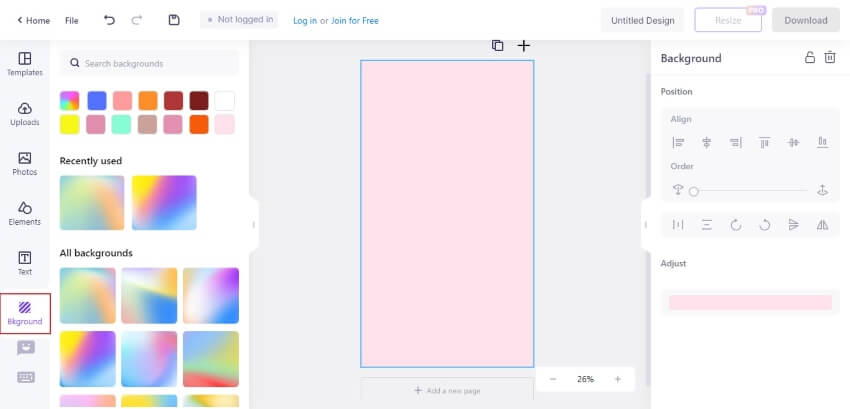Select the pink canvas page

coord(447,214)
